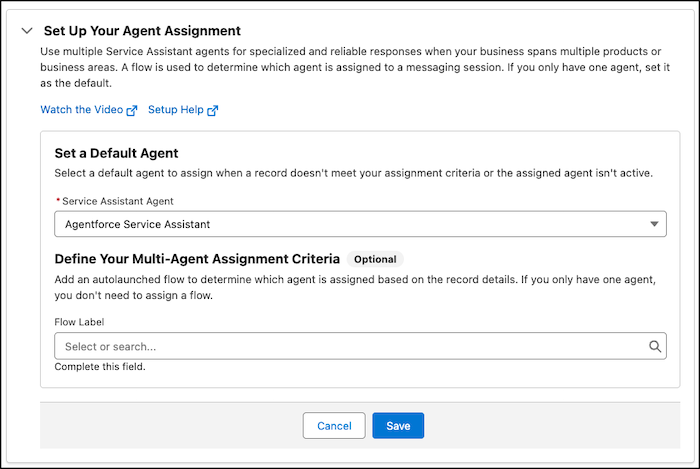700x469 pixels.
Task: Click the Set a Default Agent heading
Action: click(116, 153)
